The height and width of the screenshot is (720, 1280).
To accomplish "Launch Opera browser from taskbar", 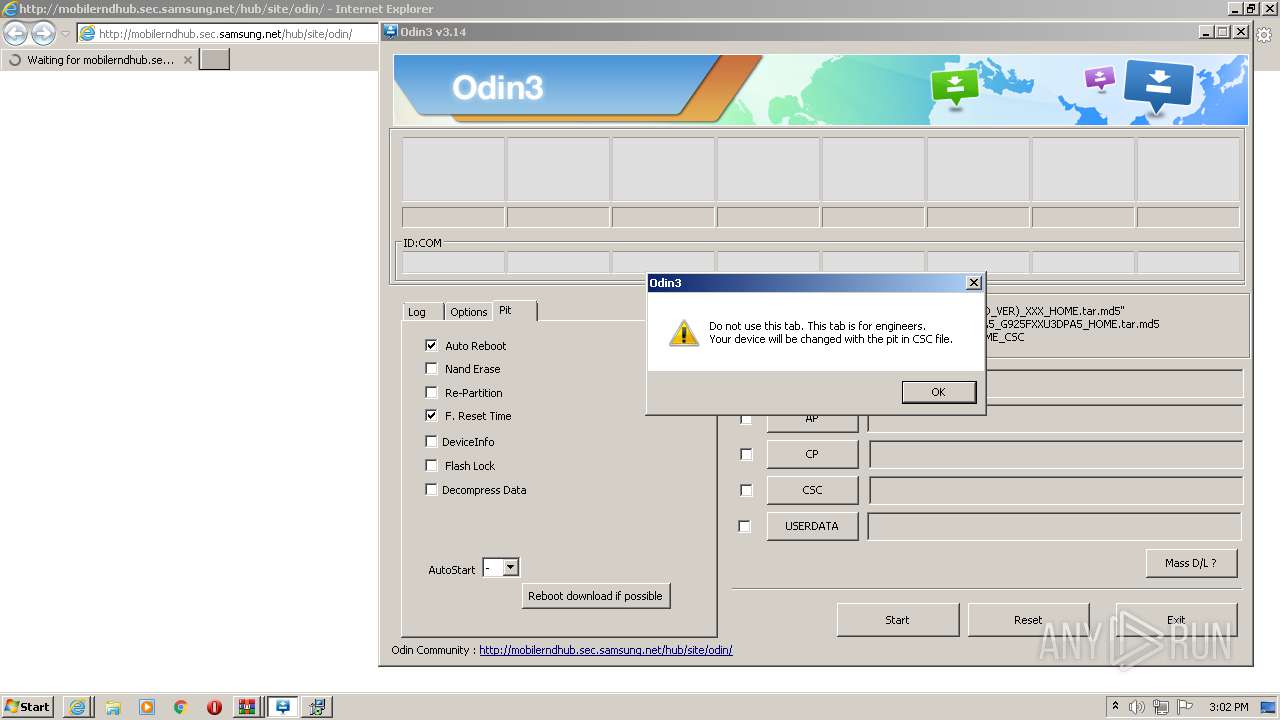I will pos(214,707).
